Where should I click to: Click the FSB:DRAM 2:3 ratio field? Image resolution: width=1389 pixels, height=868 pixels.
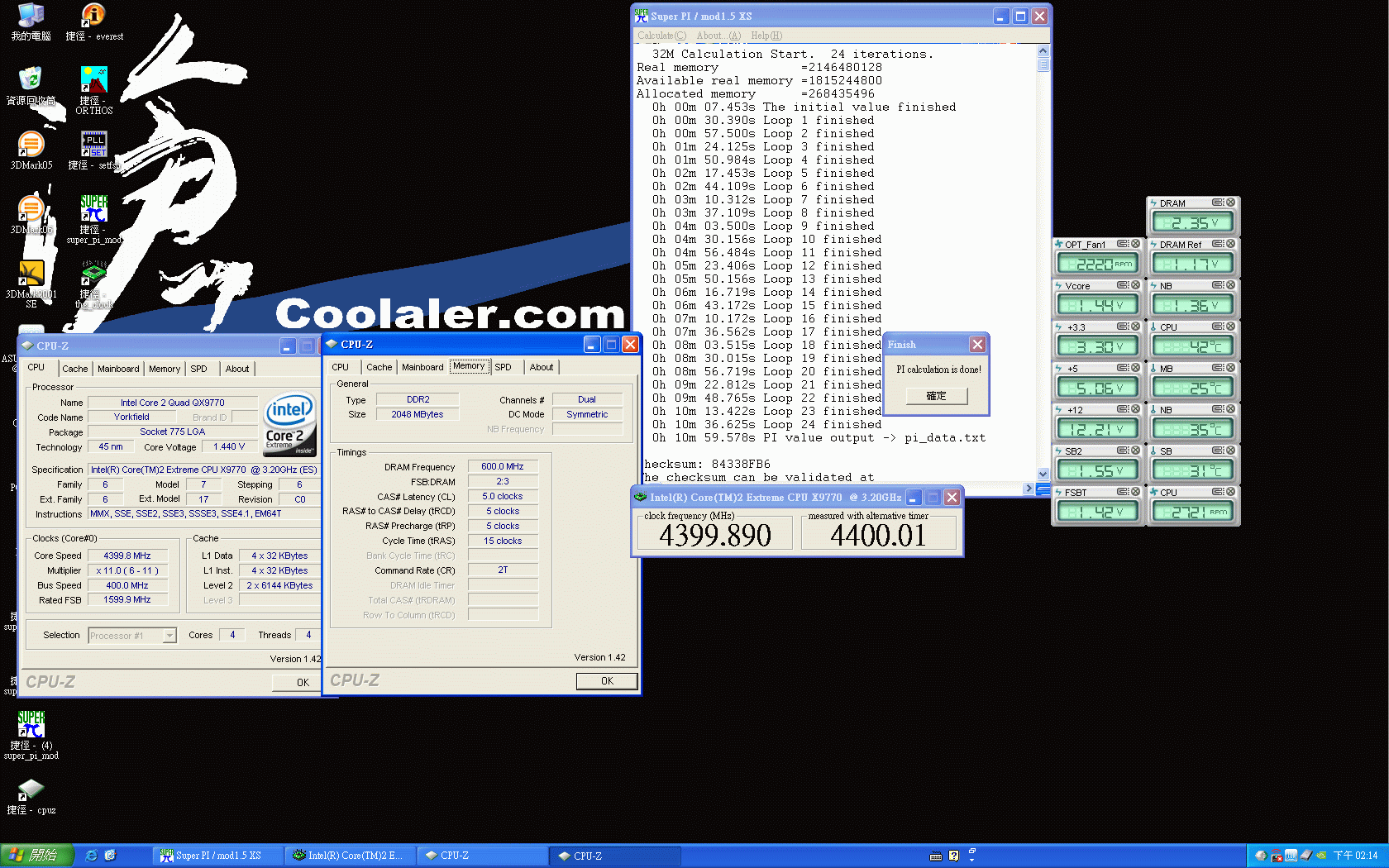(503, 481)
